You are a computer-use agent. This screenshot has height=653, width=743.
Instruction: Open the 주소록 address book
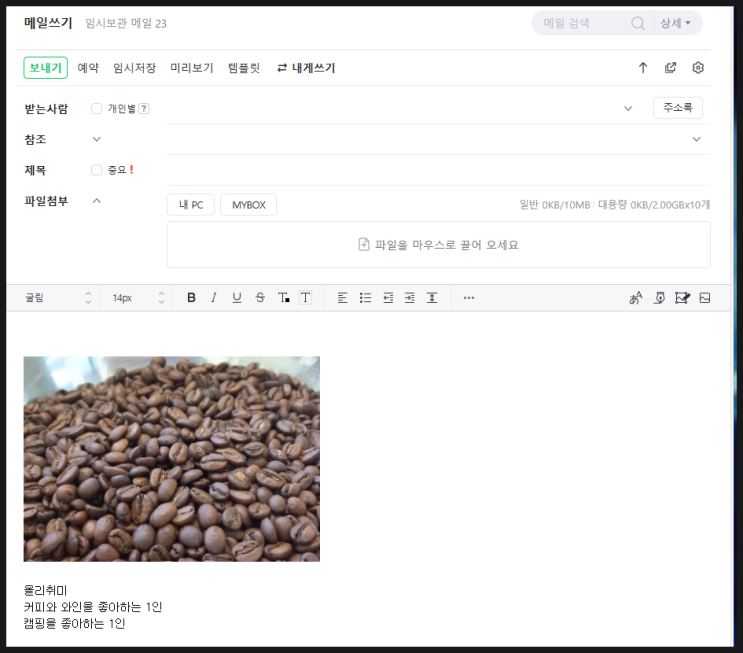[678, 108]
